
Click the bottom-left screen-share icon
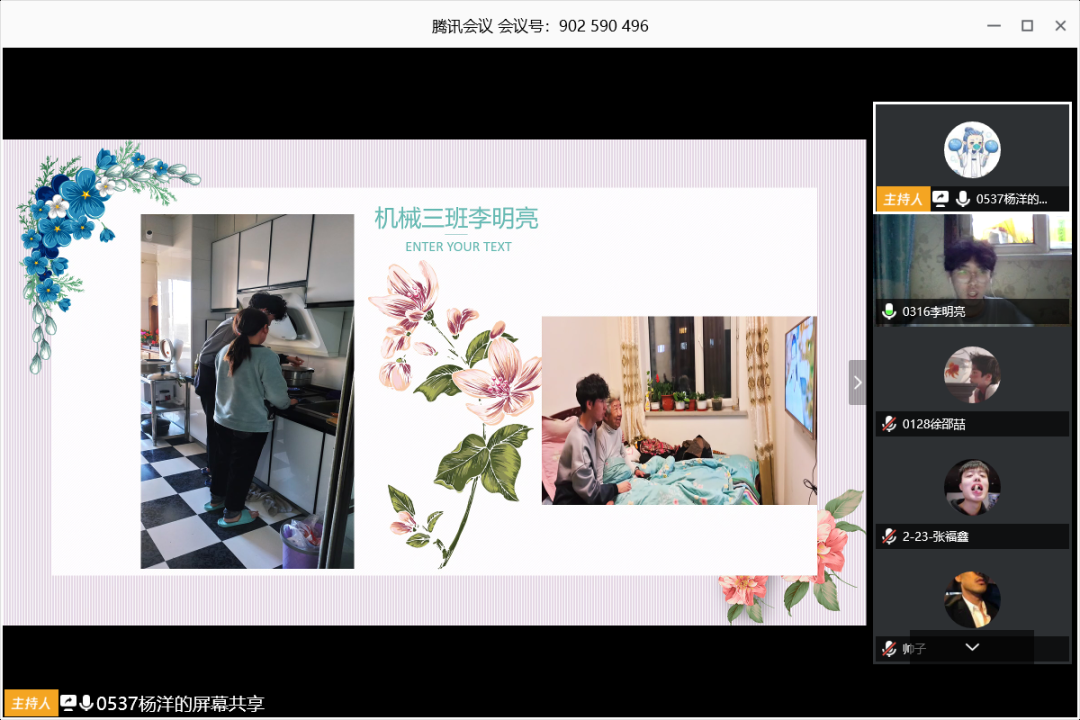tap(68, 703)
